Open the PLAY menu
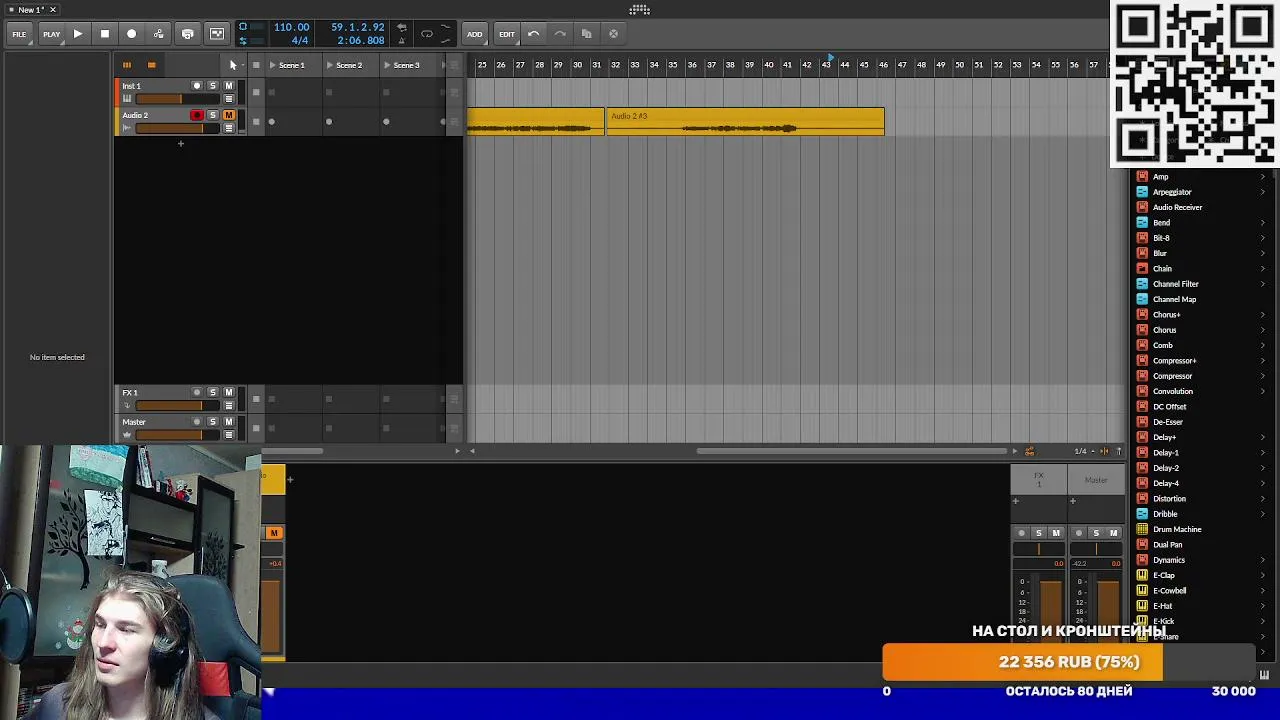This screenshot has height=720, width=1280. [51, 34]
